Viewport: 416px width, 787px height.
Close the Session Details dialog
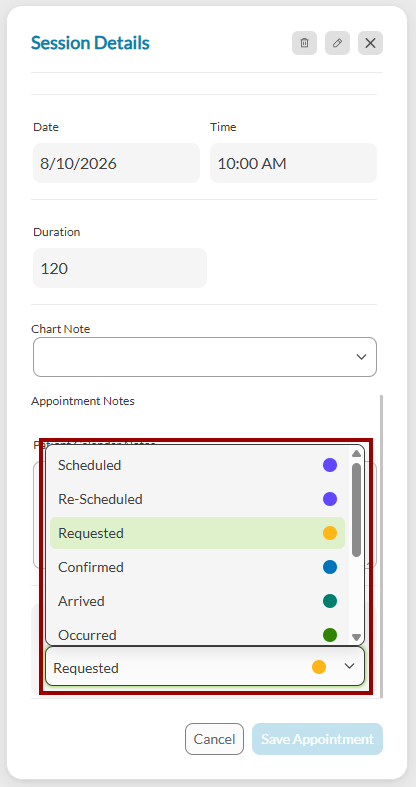(x=370, y=43)
